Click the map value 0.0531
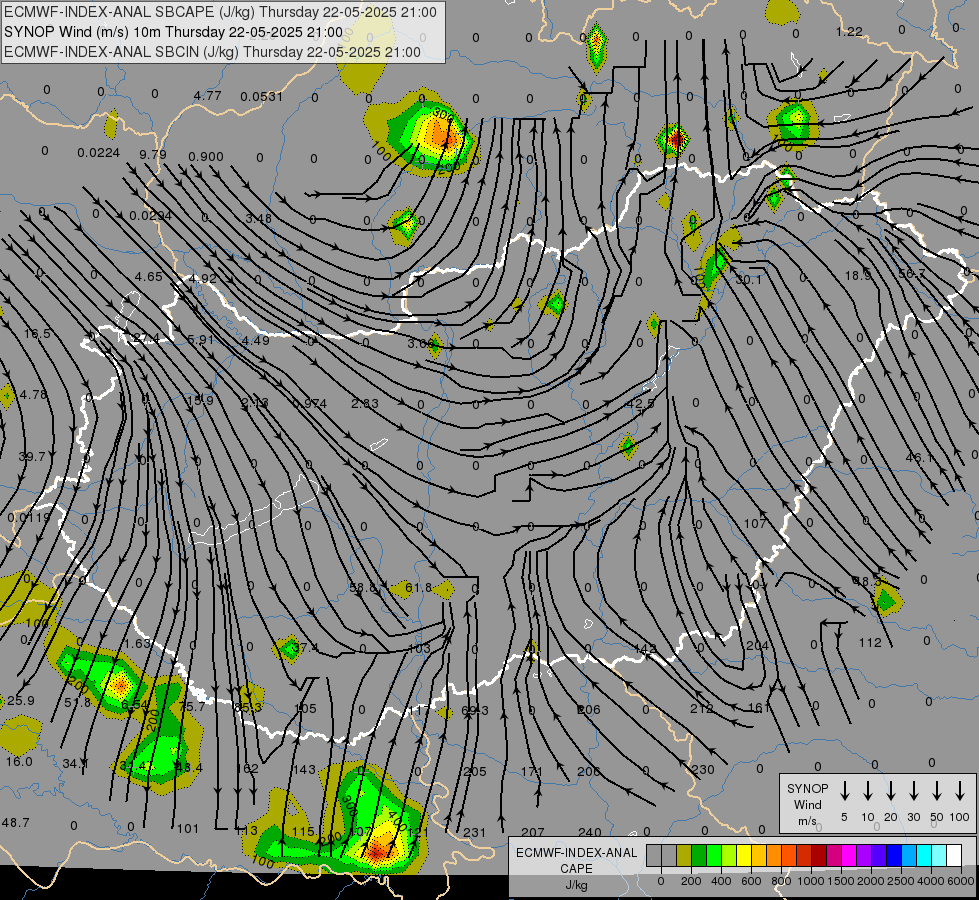The image size is (979, 900). [262, 97]
